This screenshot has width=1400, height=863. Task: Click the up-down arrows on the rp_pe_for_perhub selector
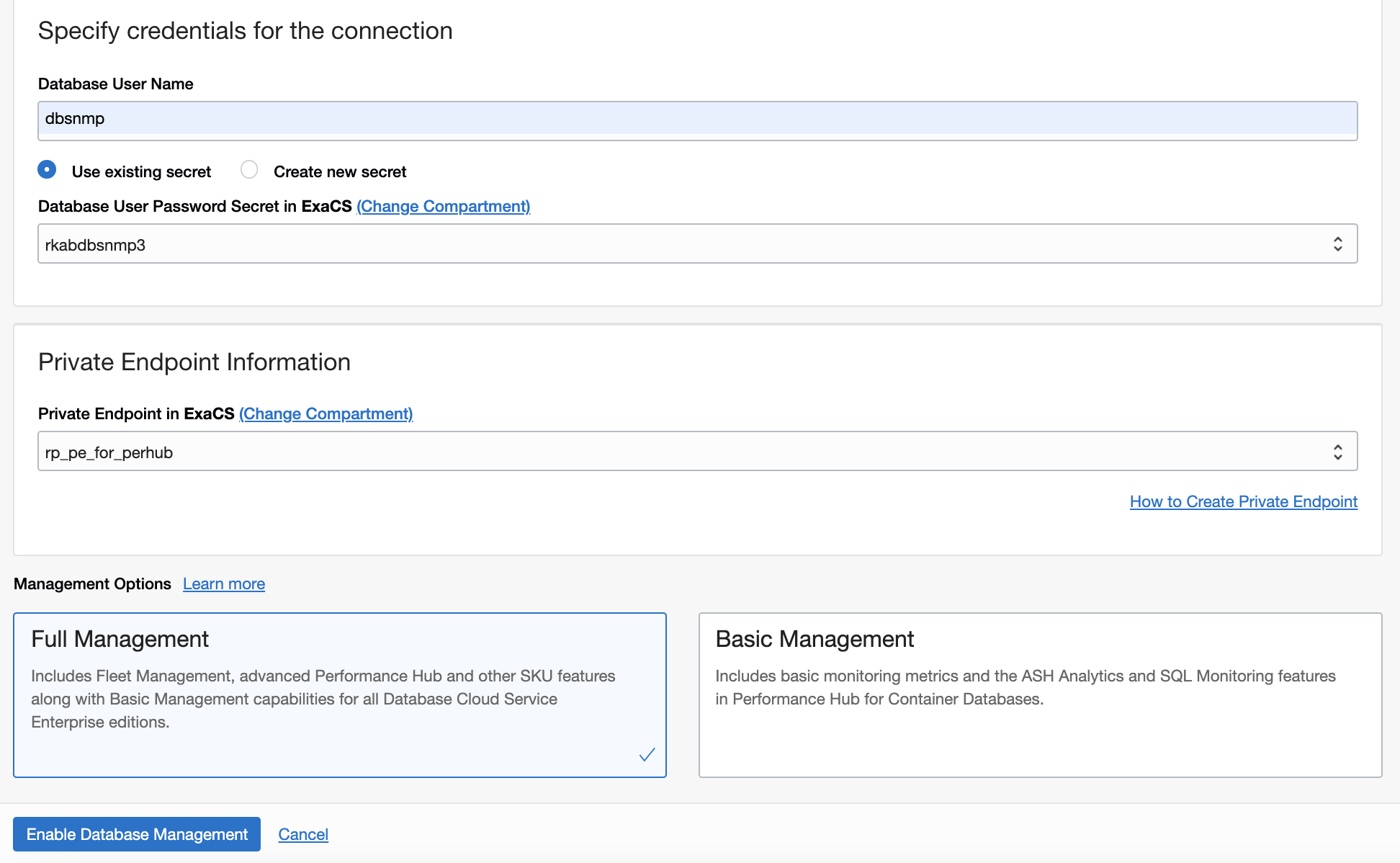coord(1337,452)
